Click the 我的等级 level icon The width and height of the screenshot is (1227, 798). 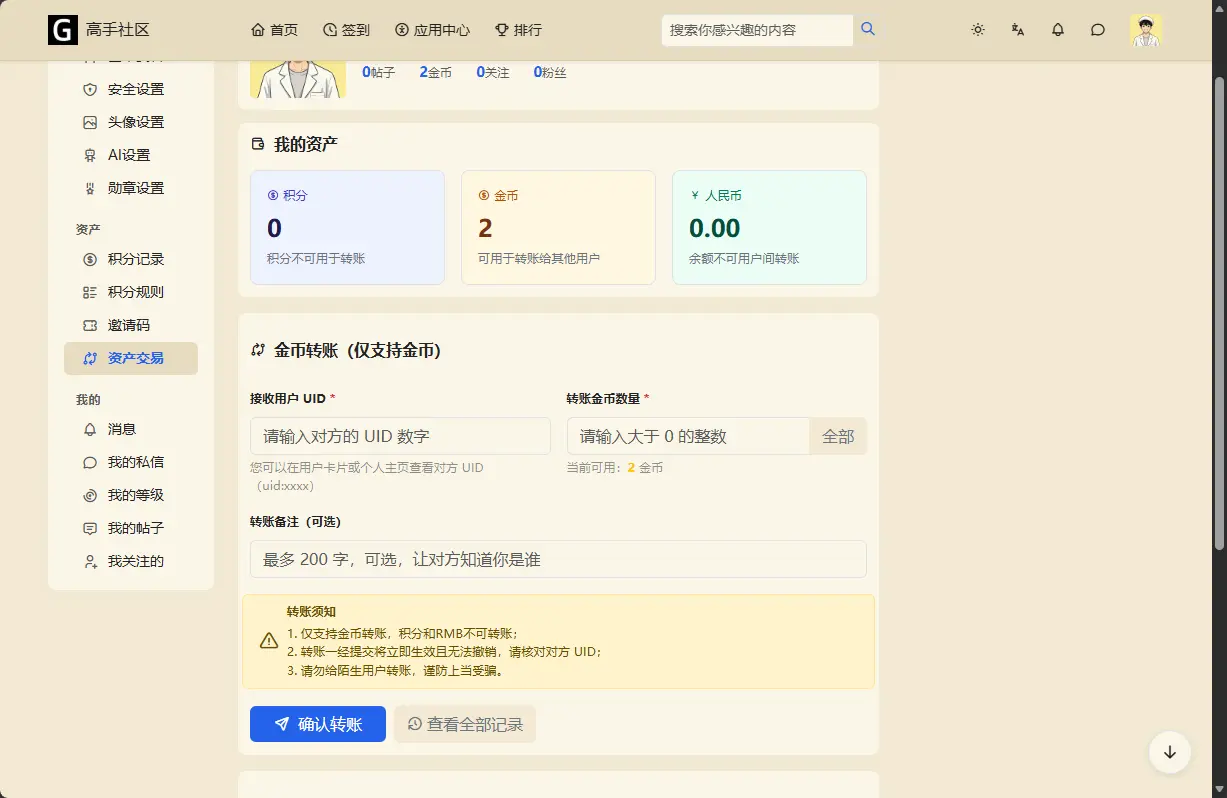click(90, 495)
